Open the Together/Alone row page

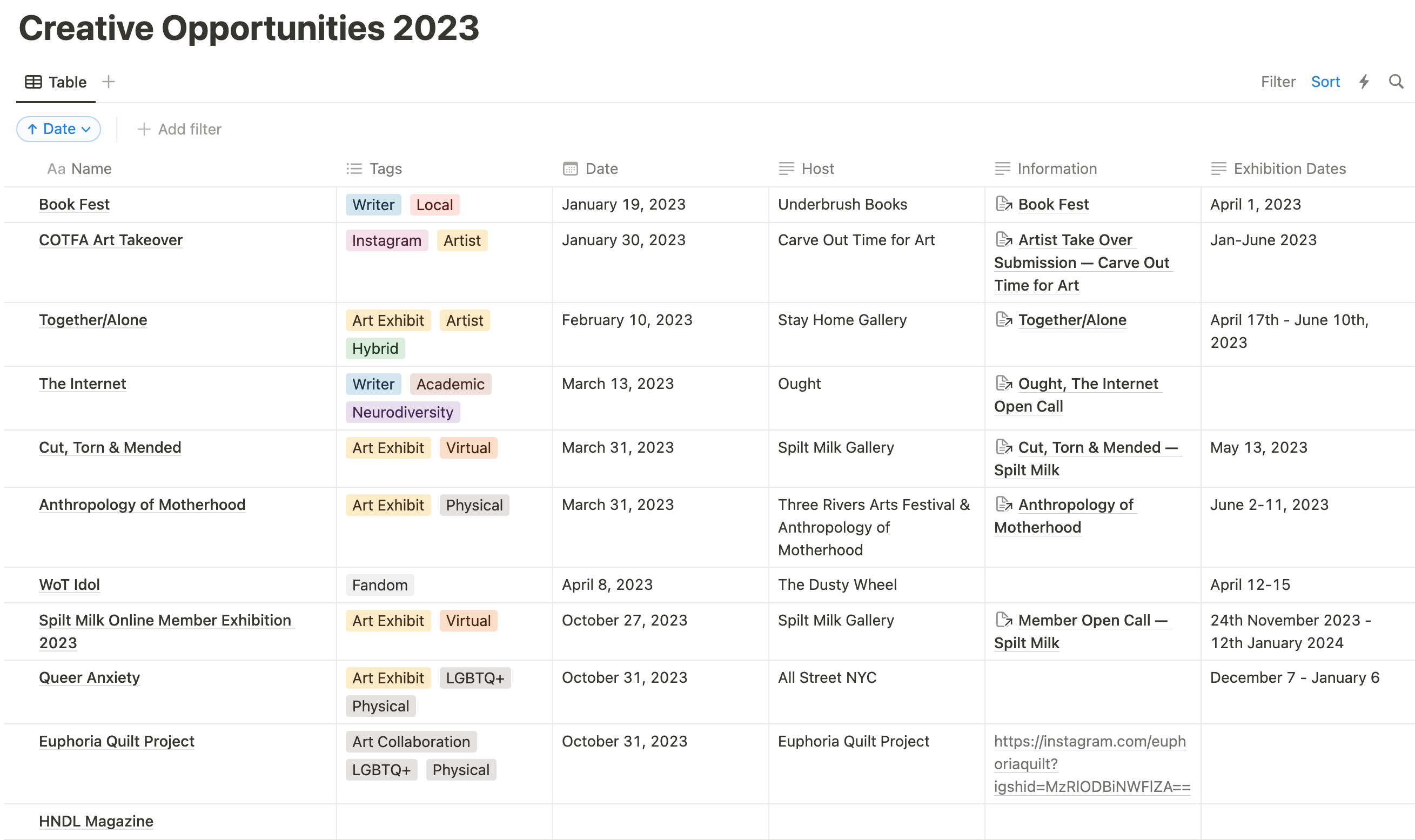(x=93, y=320)
